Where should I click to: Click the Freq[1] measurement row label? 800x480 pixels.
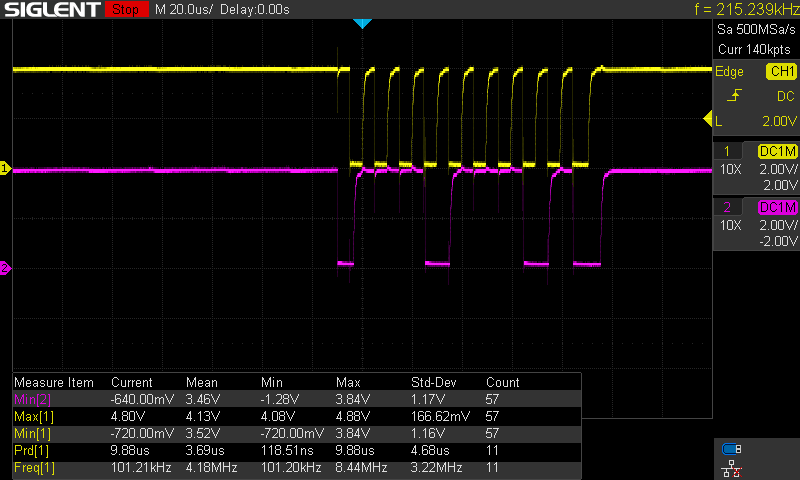34,468
